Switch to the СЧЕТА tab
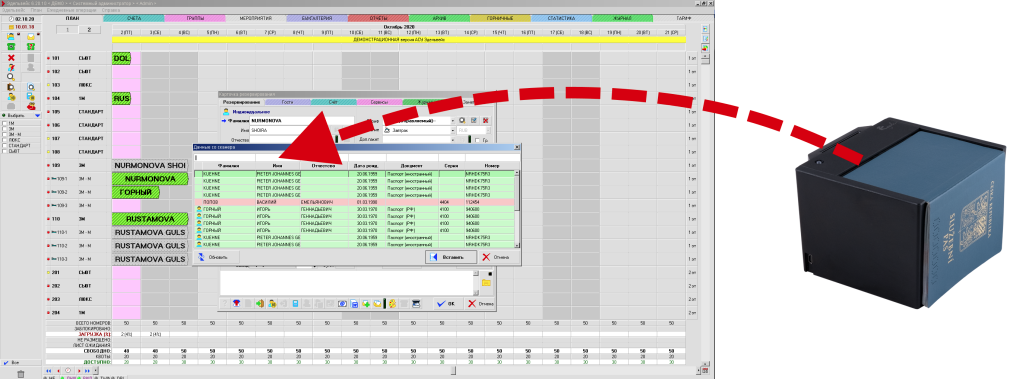1024x379 pixels. [x=134, y=18]
